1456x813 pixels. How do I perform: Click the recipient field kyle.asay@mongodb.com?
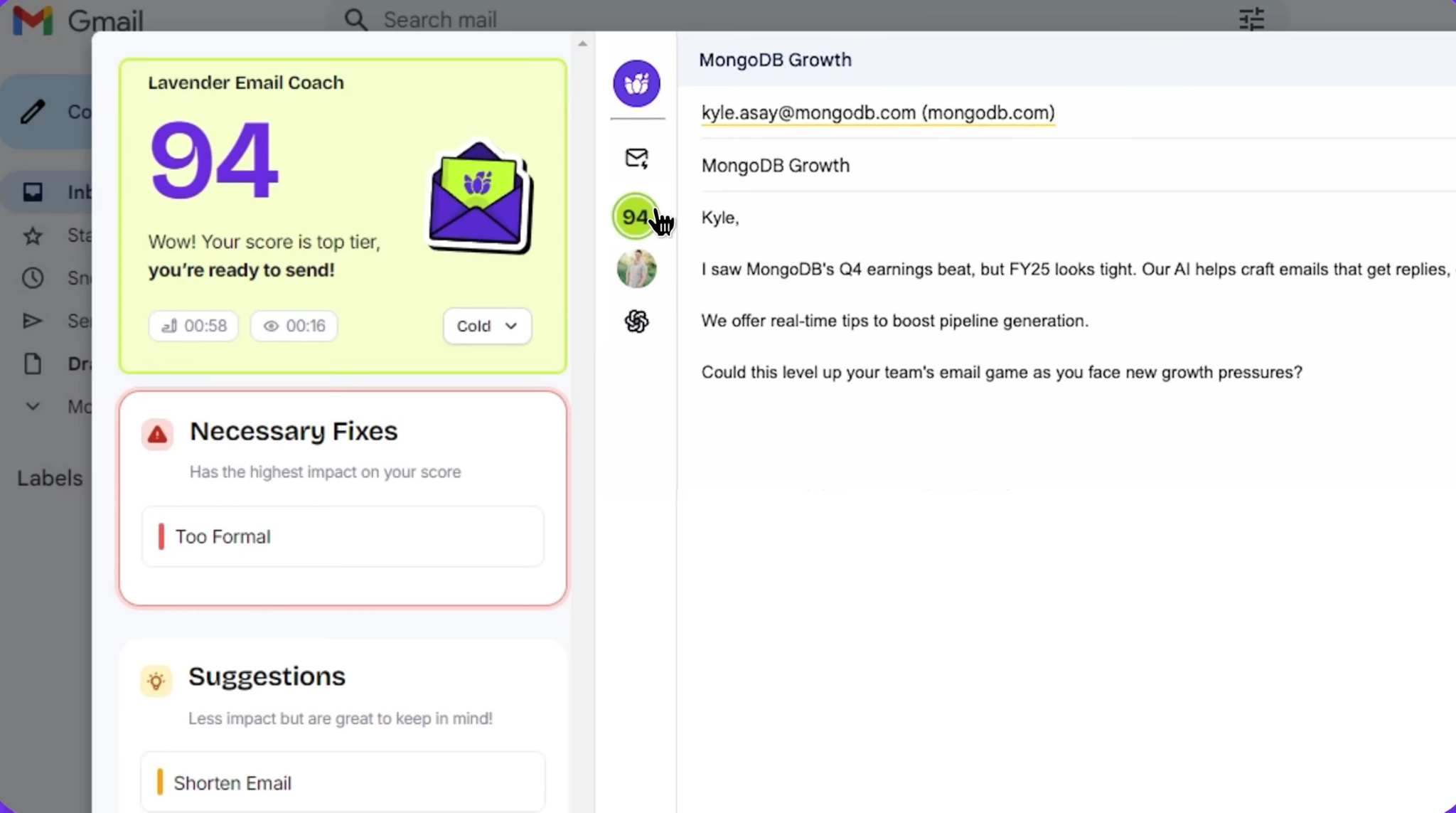point(877,112)
